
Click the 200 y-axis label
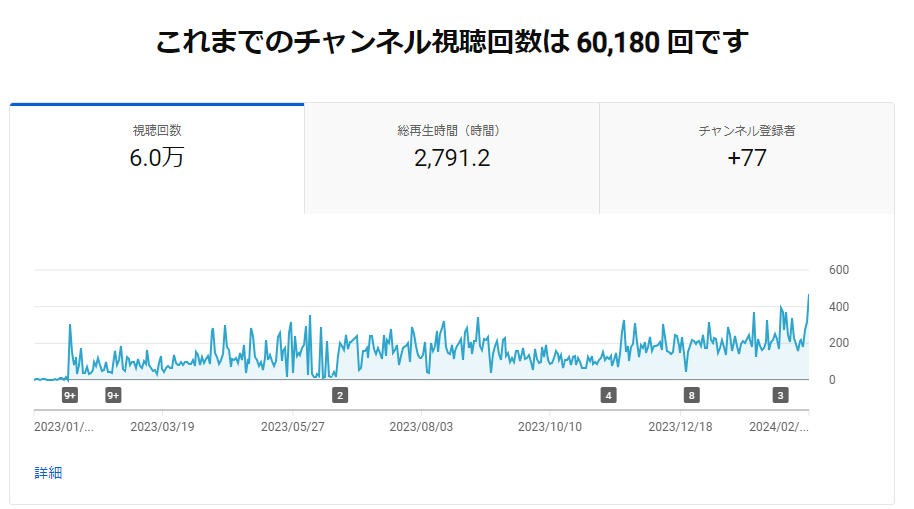[x=839, y=343]
